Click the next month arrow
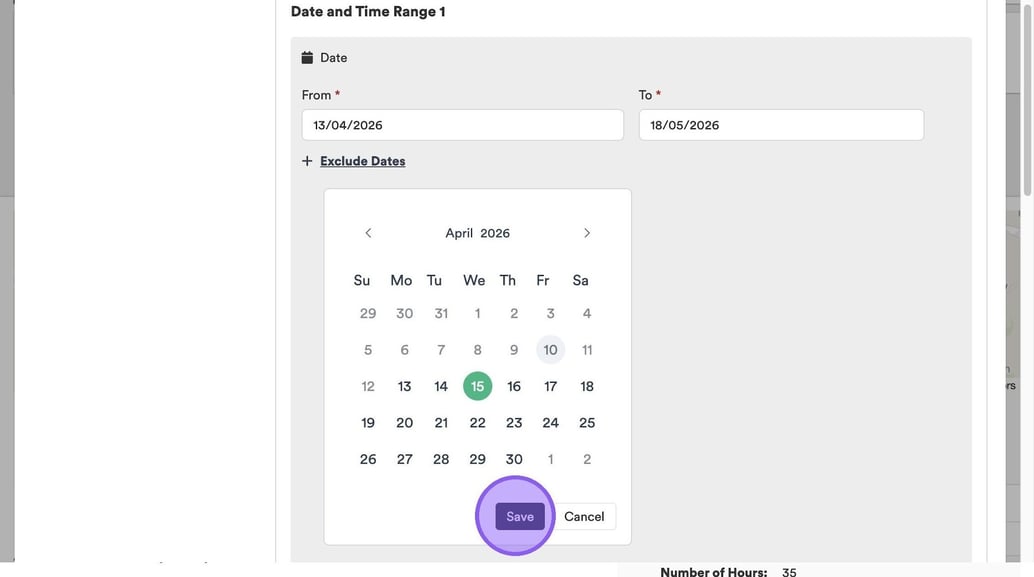This screenshot has width=1034, height=577. click(x=587, y=233)
